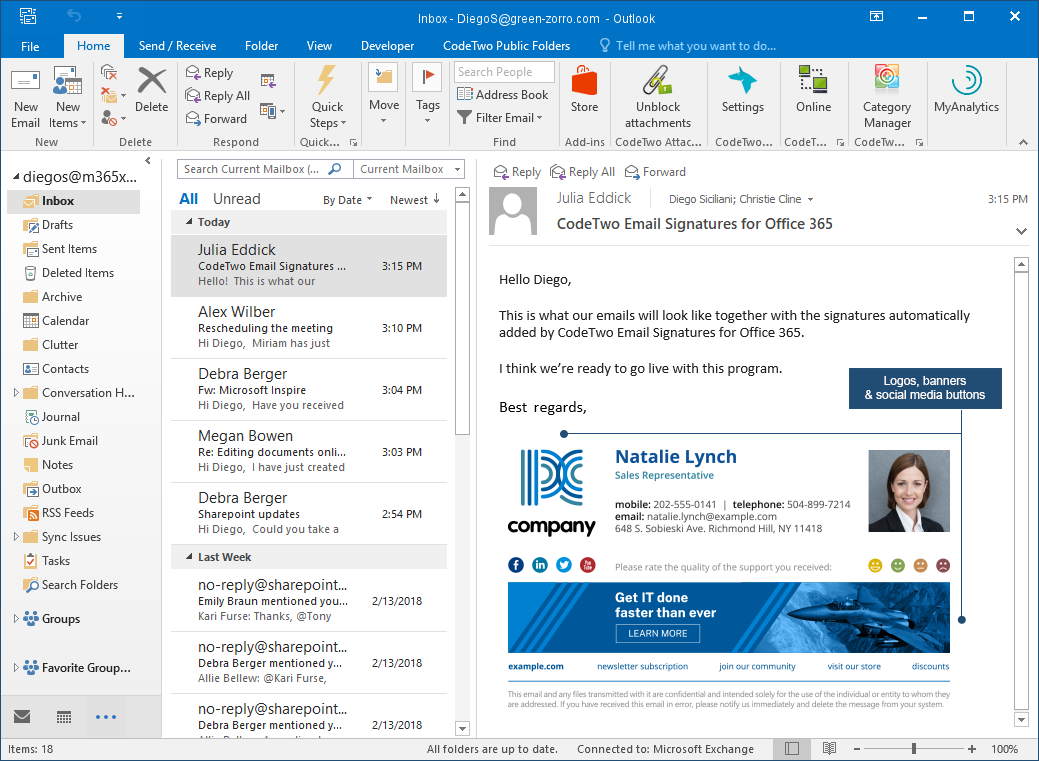Screen dimensions: 1039x761
Task: Click Forward in the reading pane
Action: [x=655, y=172]
